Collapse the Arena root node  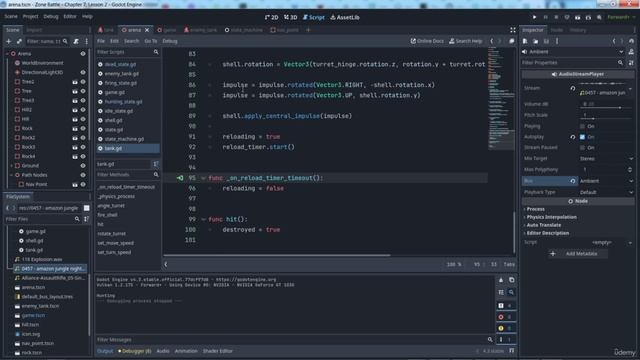pyautogui.click(x=7, y=54)
